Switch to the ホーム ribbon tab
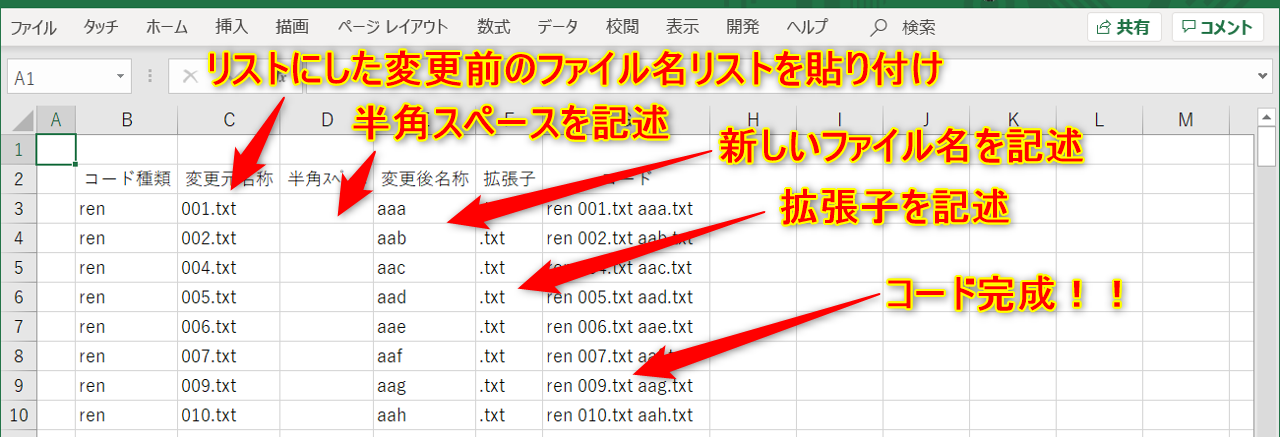The height and width of the screenshot is (437, 1280). (x=167, y=27)
